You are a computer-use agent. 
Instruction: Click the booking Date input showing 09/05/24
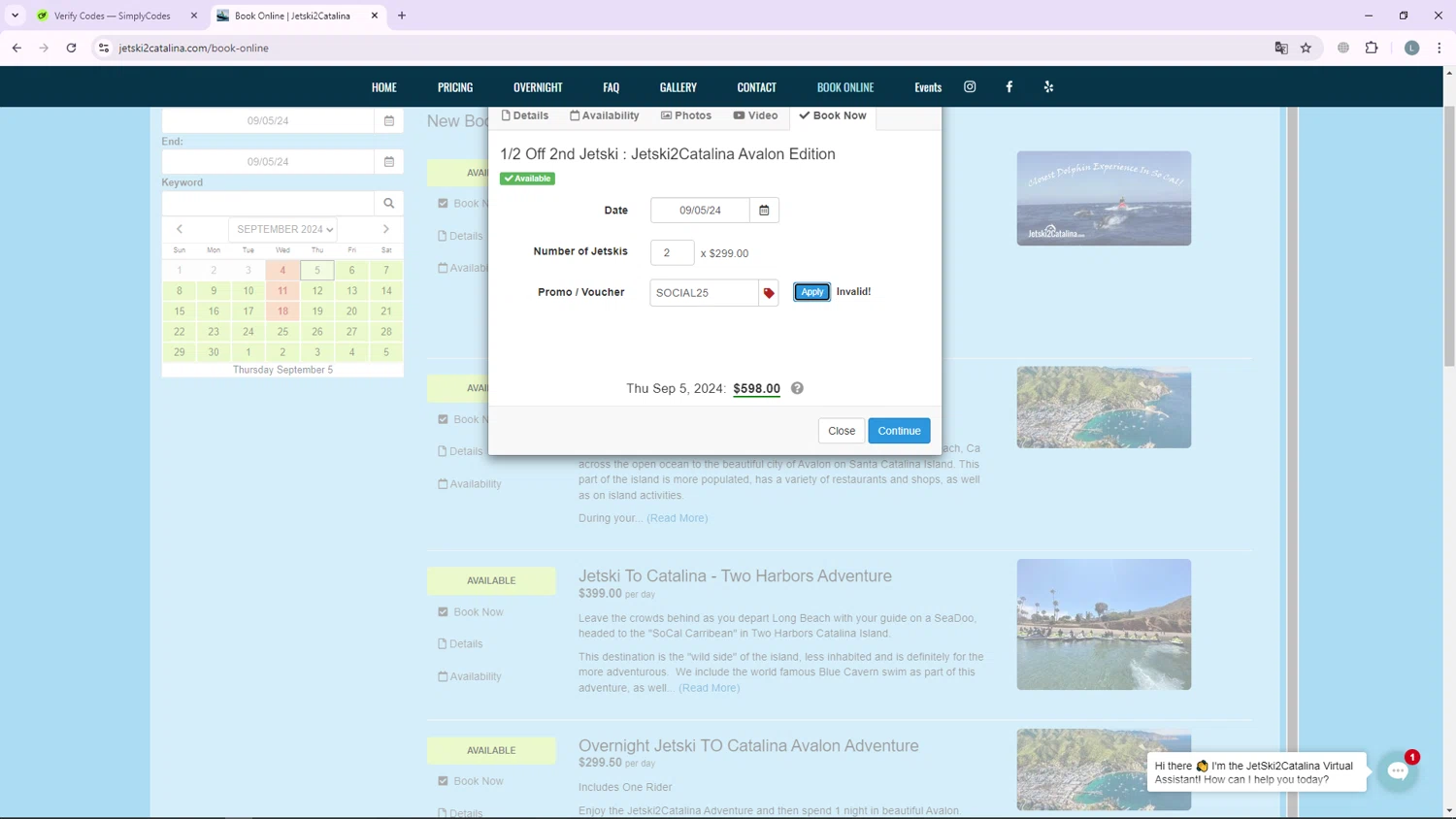(x=700, y=210)
